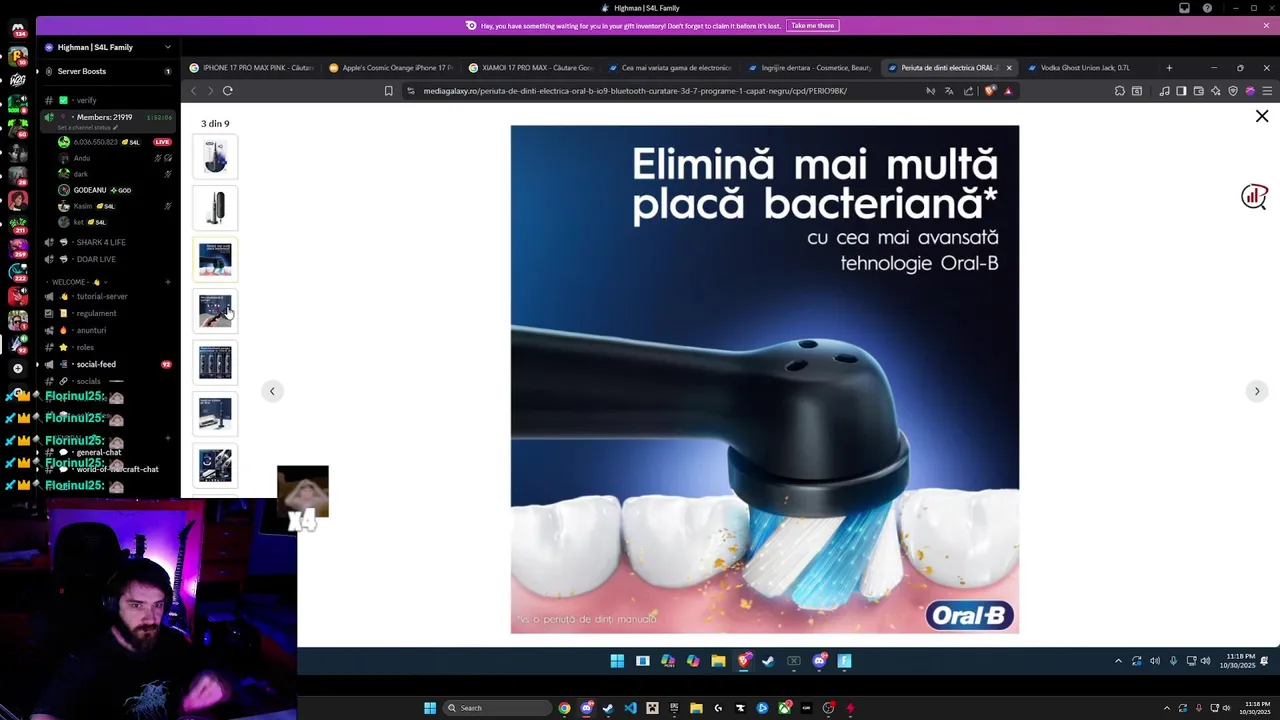
Task: Open the social-feed channel
Action: click(x=108, y=364)
